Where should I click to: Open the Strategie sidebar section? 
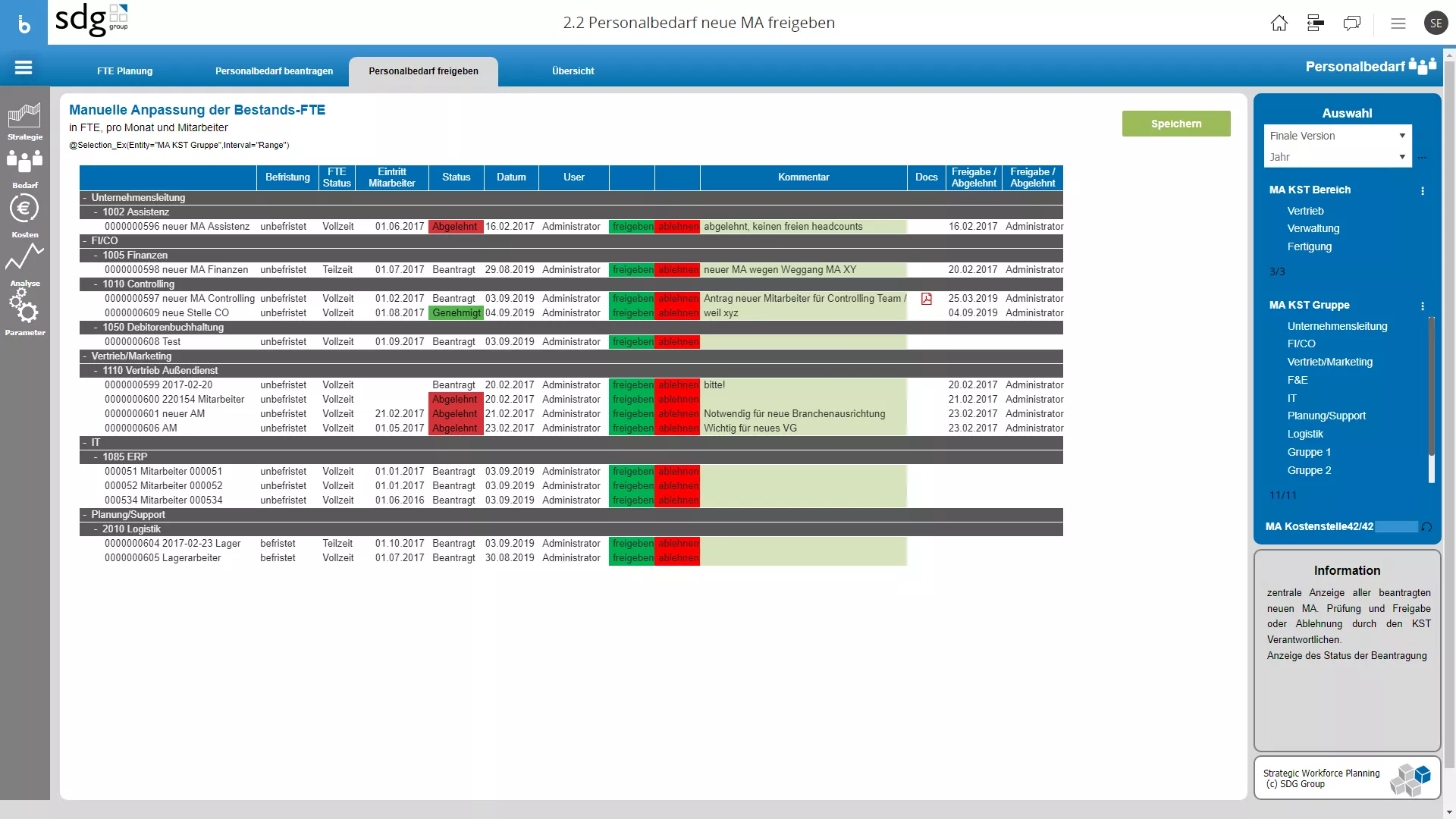(25, 122)
